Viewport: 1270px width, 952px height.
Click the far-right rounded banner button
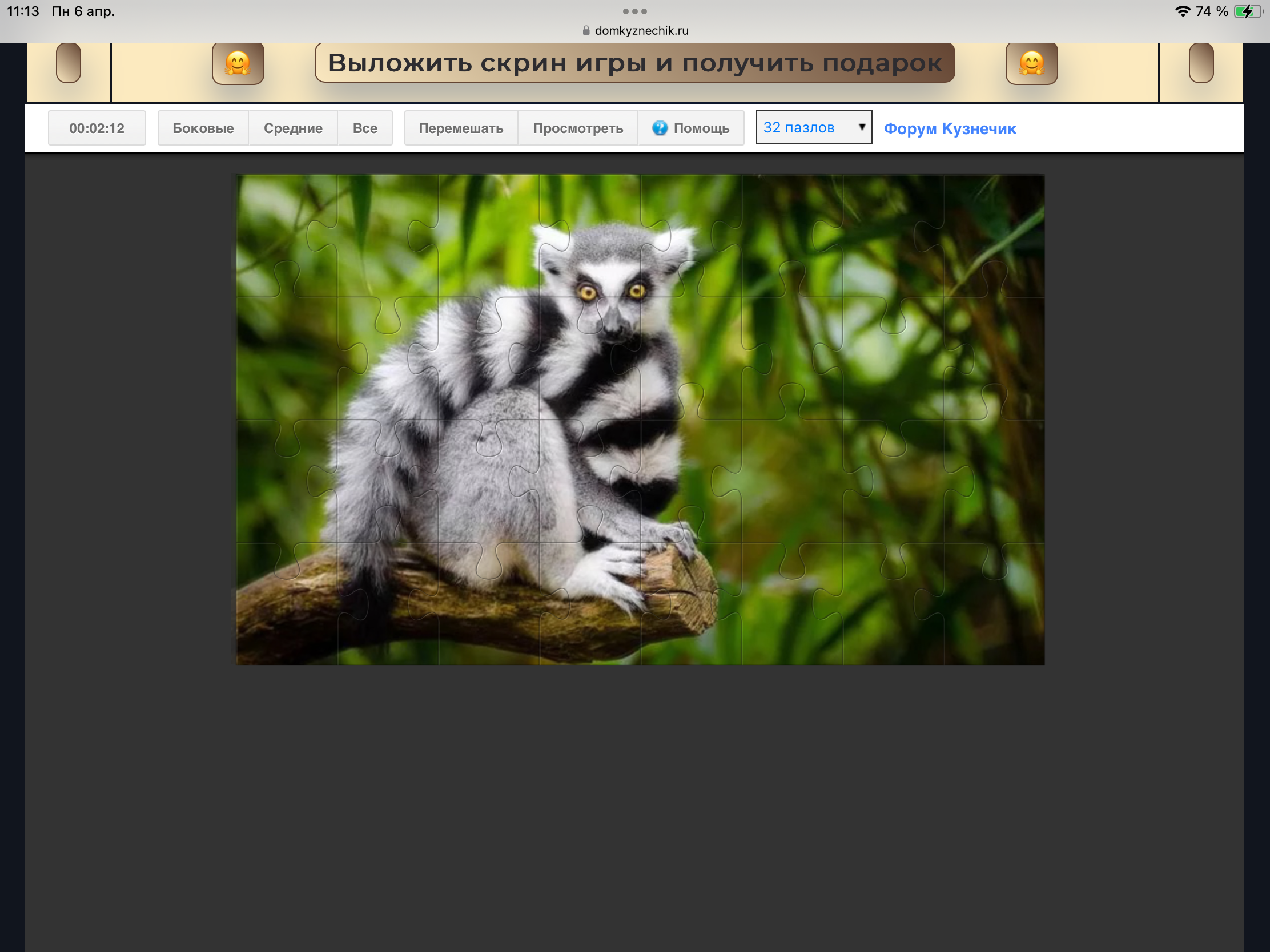pyautogui.click(x=1200, y=63)
